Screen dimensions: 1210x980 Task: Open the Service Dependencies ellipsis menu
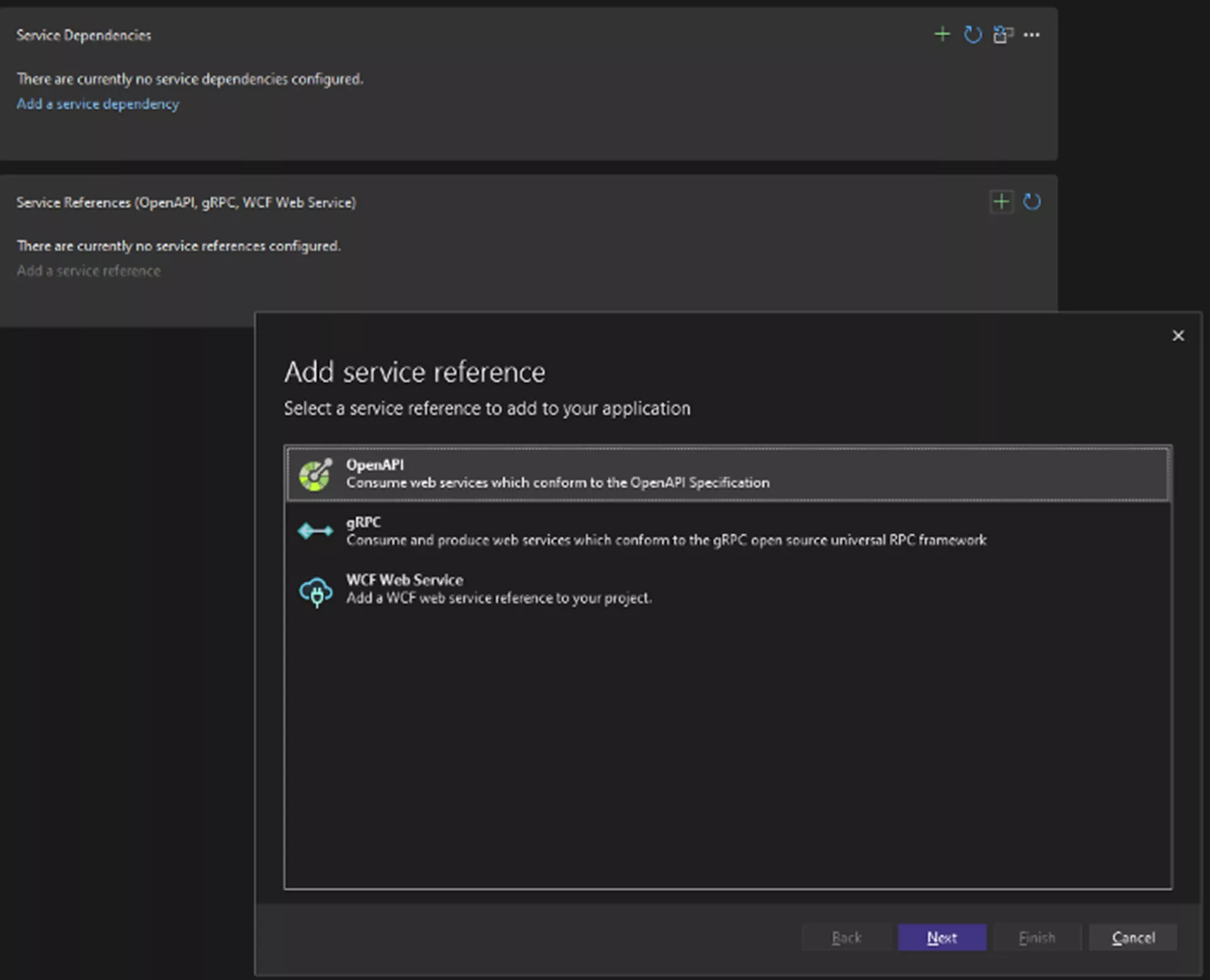[1032, 35]
